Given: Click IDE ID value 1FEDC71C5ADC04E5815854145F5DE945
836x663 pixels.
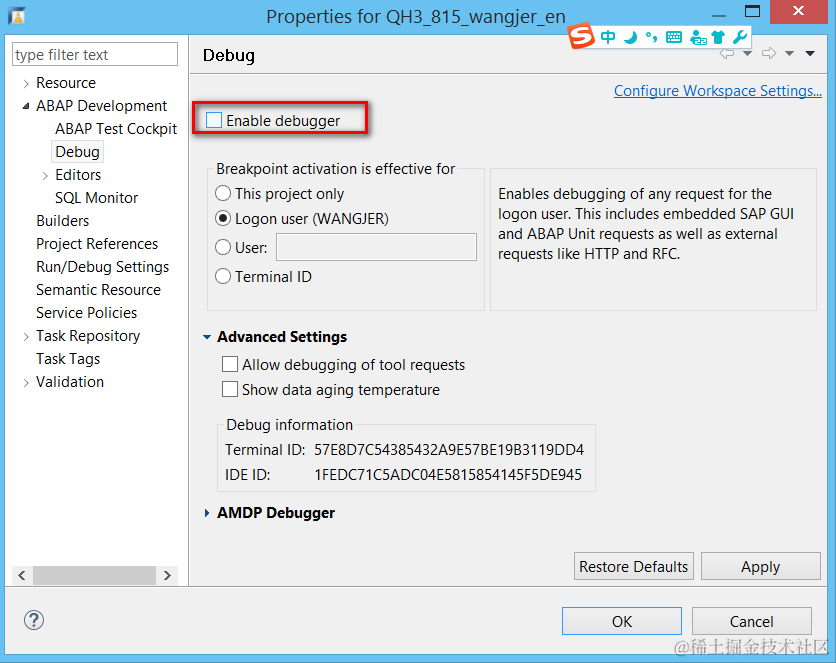Looking at the screenshot, I should point(448,475).
